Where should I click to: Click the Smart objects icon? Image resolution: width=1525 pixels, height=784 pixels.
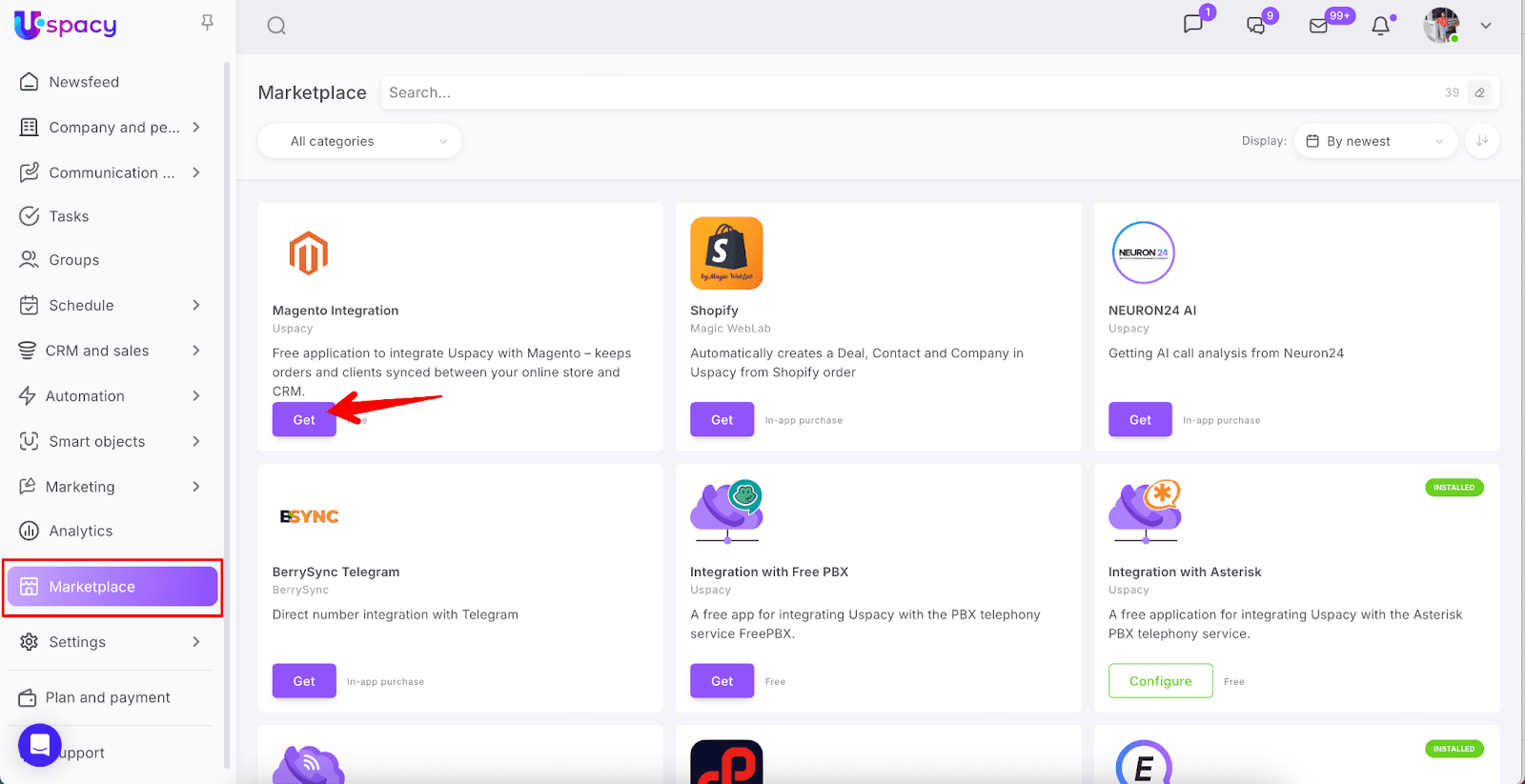[x=30, y=441]
